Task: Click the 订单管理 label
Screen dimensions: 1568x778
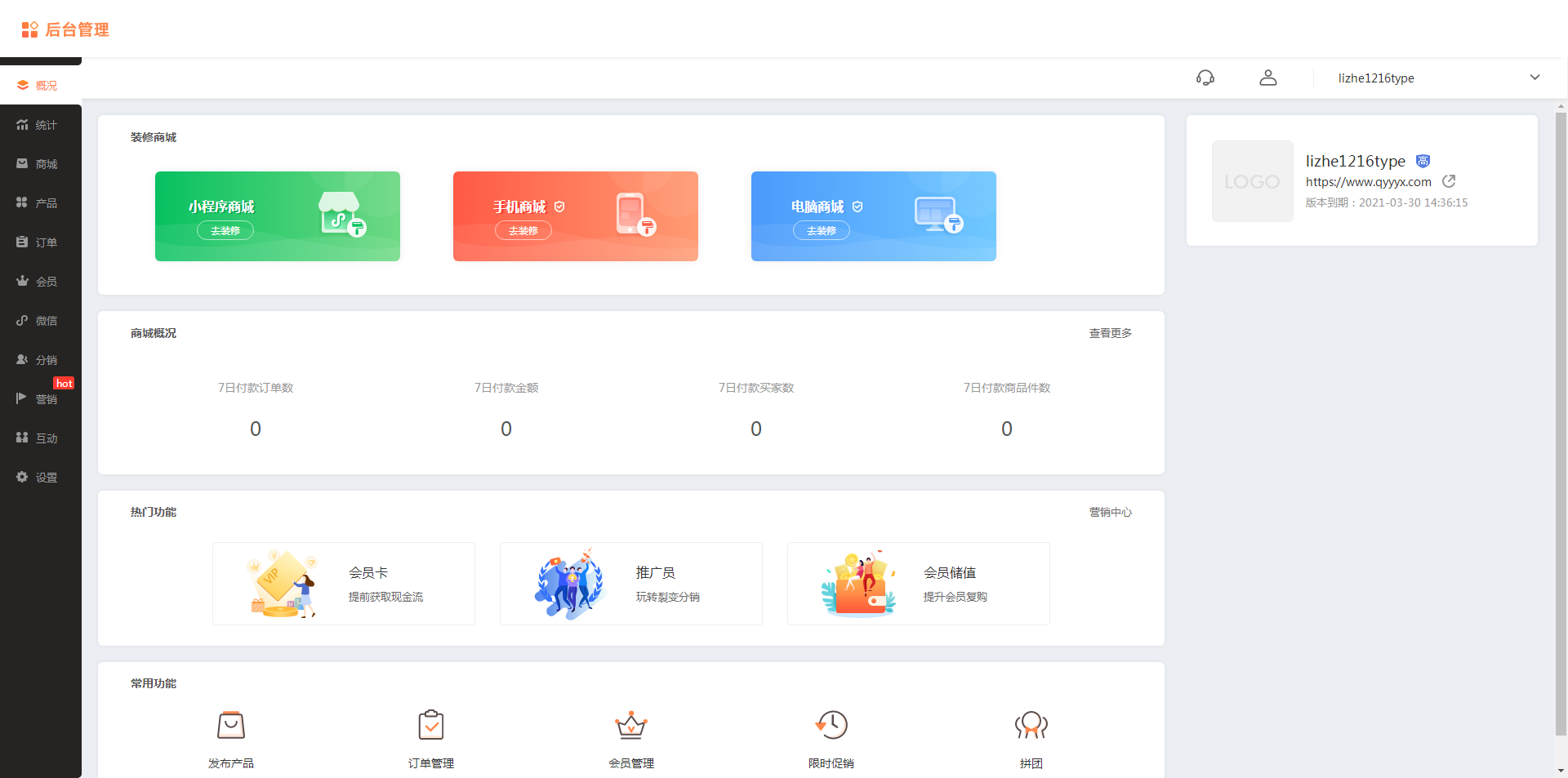Action: point(431,763)
